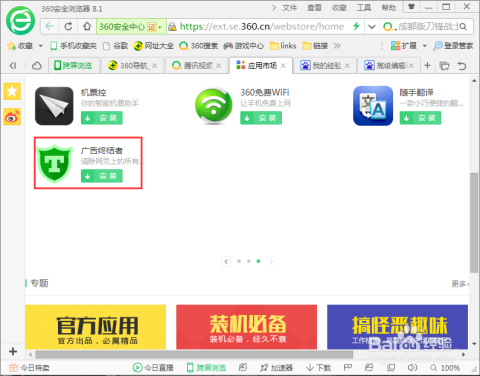Switch to the 跨屏浏览 tab
This screenshot has width=480, height=376.
pos(74,66)
